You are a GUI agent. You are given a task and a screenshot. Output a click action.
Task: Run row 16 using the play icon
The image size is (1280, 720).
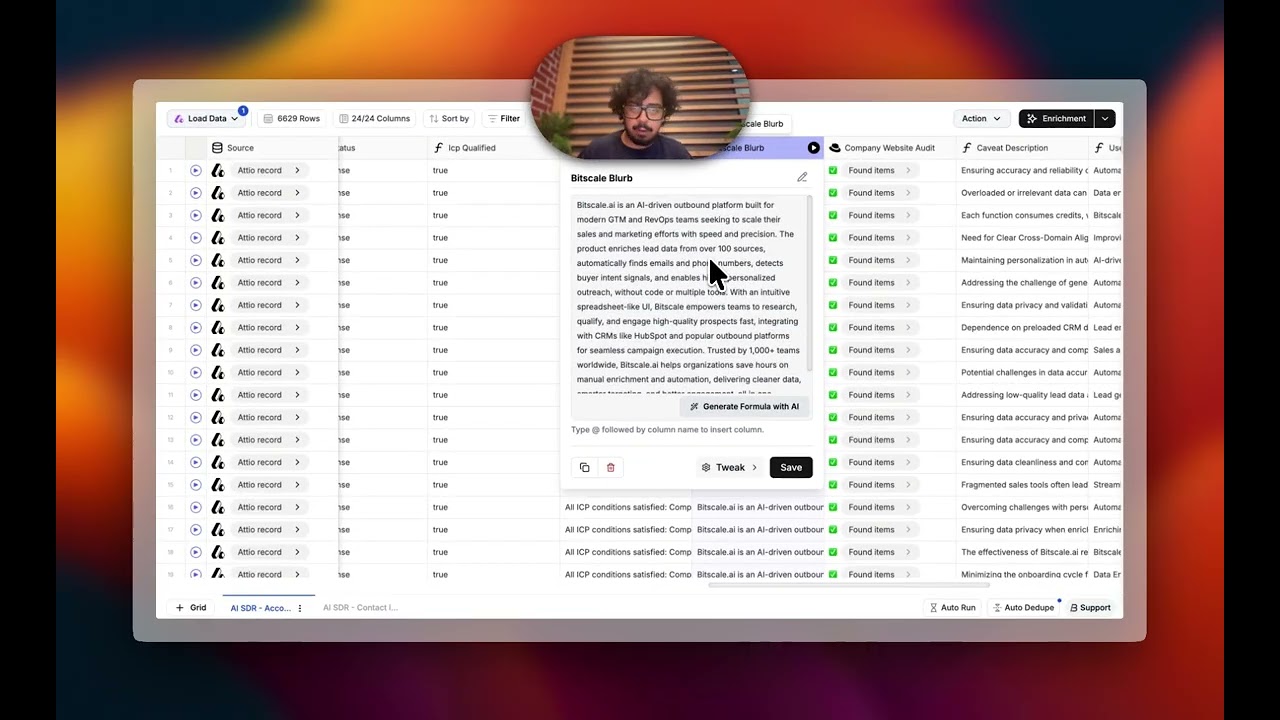click(196, 507)
